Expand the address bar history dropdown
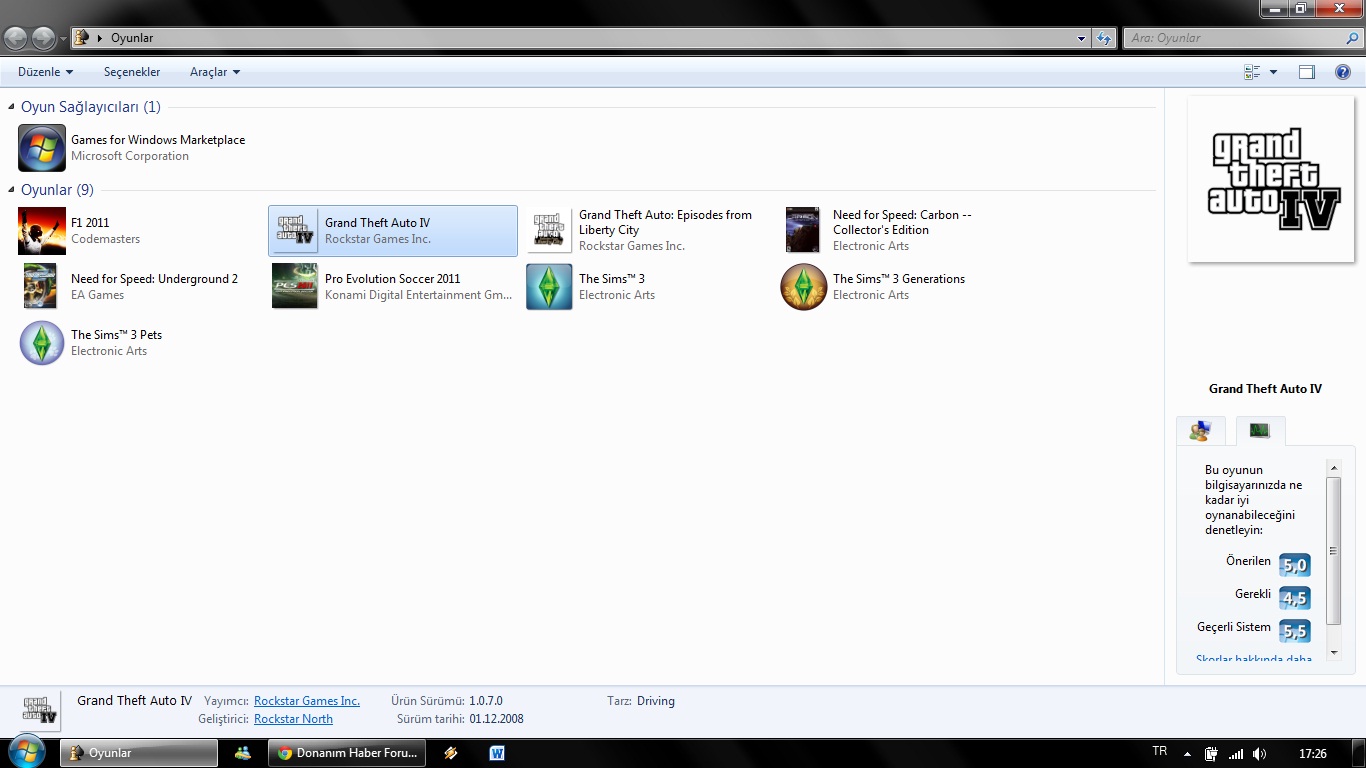 tap(1082, 38)
